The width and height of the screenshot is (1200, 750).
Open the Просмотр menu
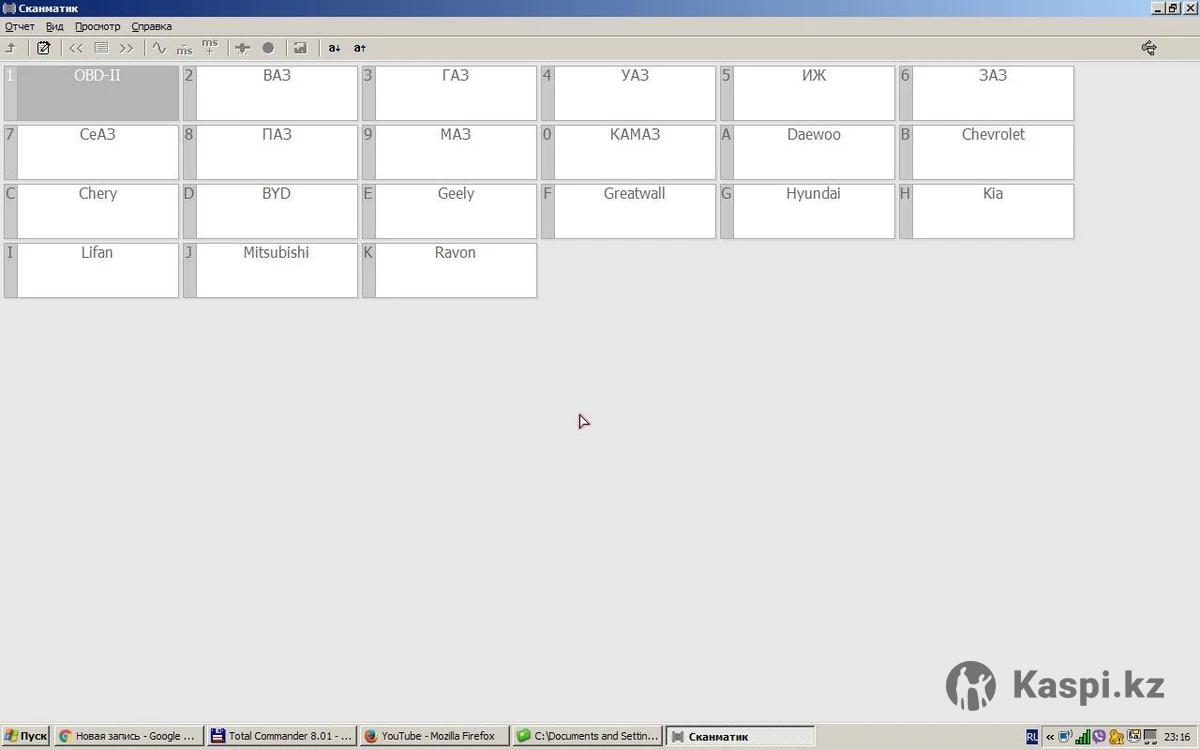point(97,26)
